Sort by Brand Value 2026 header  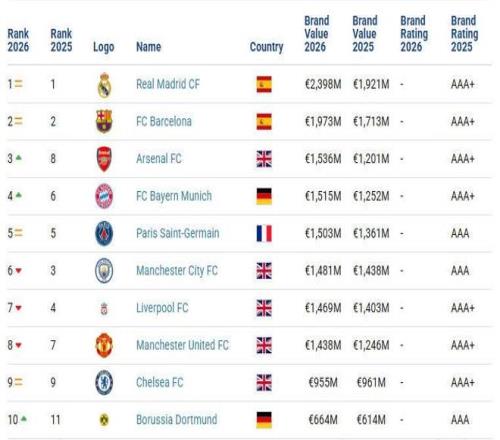pyautogui.click(x=317, y=34)
